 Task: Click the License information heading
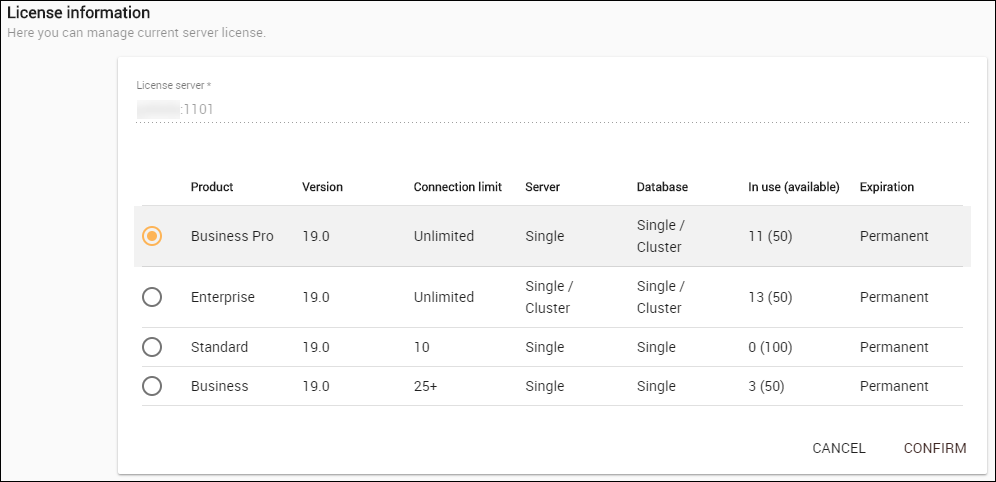click(79, 13)
